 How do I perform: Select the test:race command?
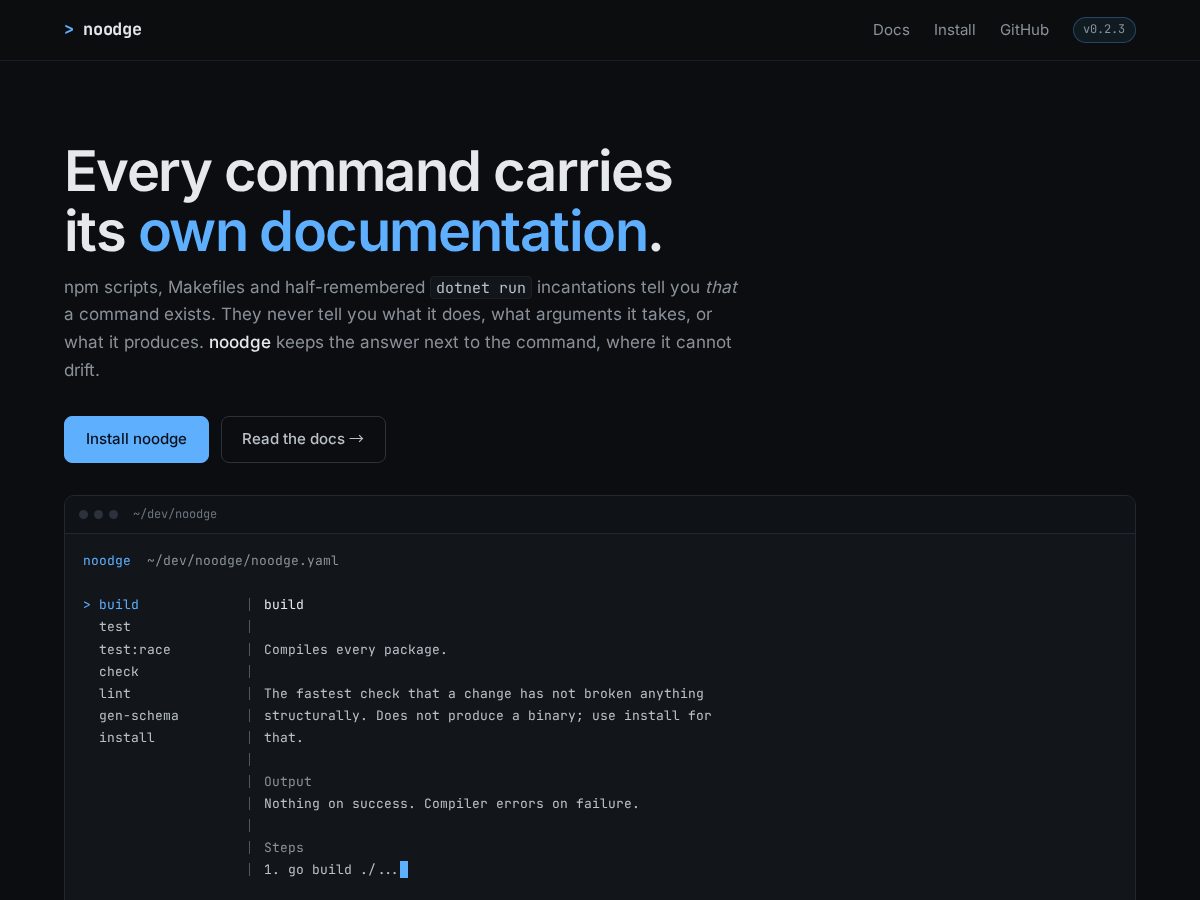(x=135, y=650)
